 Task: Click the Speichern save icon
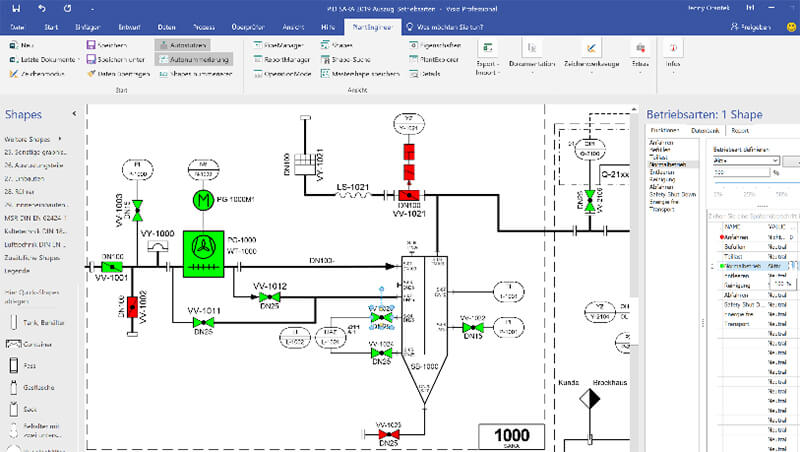click(x=91, y=45)
